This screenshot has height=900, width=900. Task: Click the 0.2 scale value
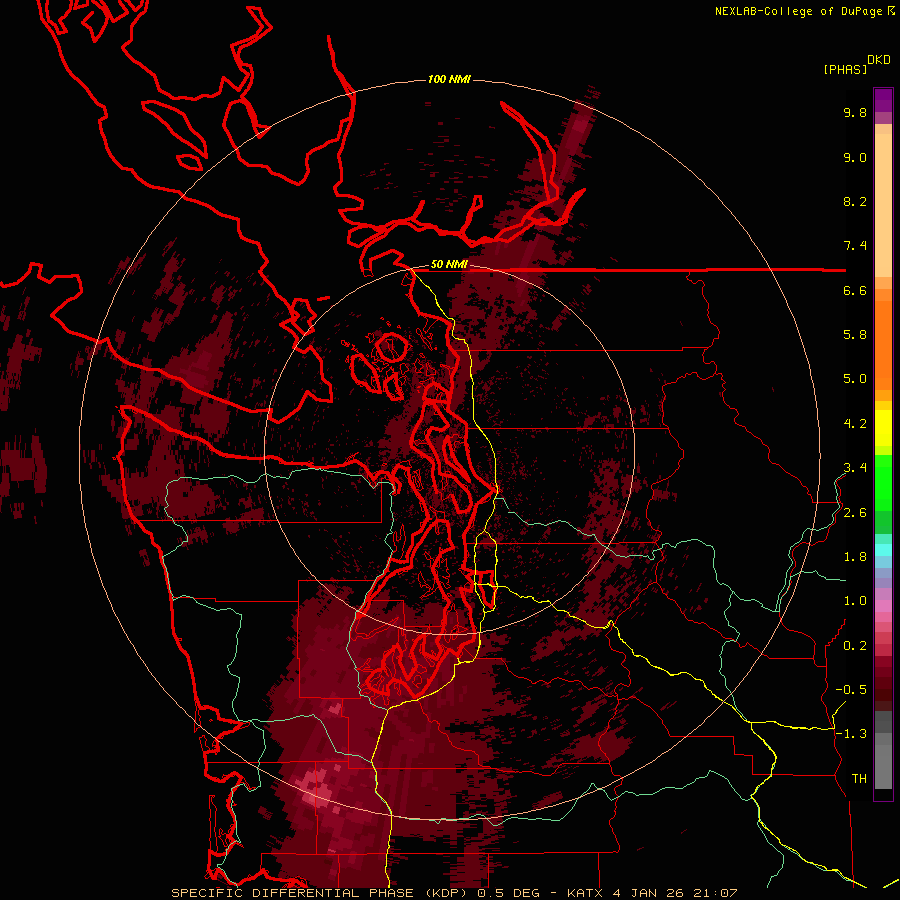[855, 646]
